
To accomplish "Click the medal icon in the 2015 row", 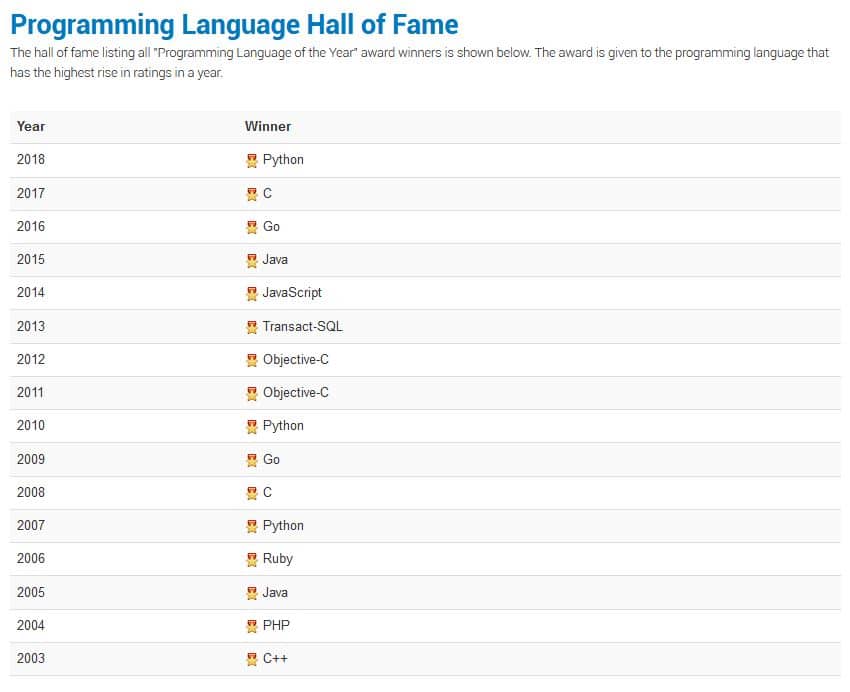I will (252, 260).
